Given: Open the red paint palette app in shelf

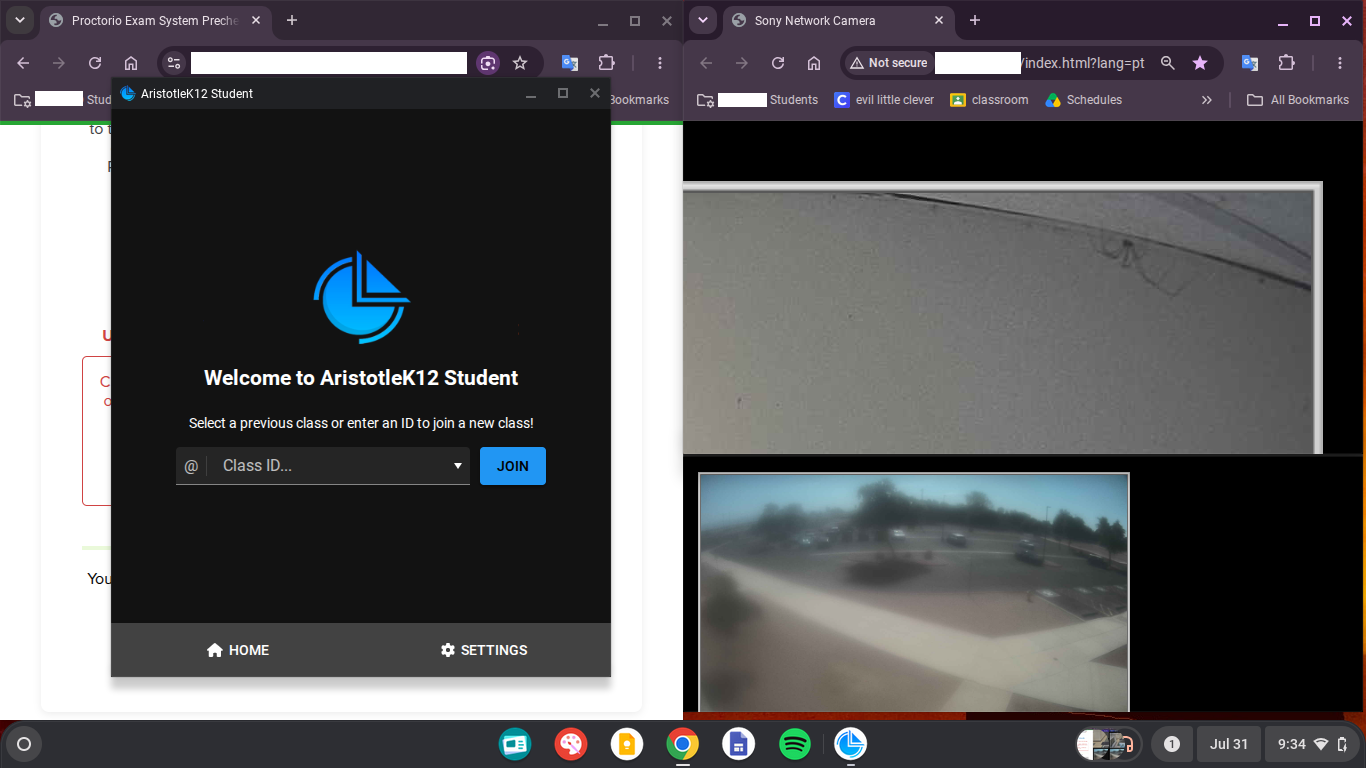Looking at the screenshot, I should pyautogui.click(x=571, y=744).
